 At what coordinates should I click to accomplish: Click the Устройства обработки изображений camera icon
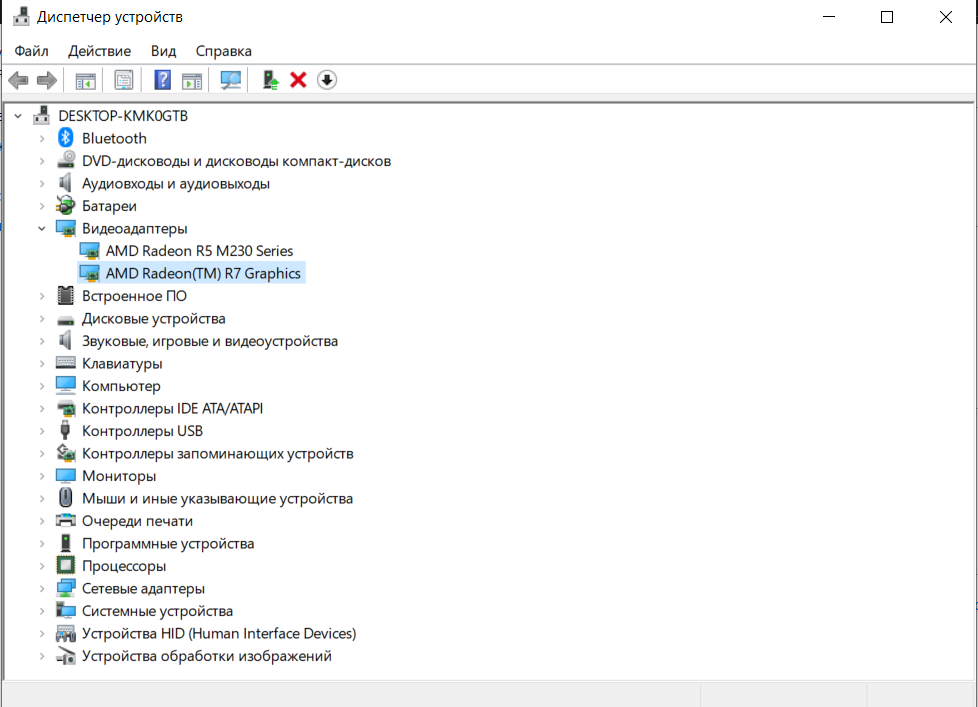coord(65,656)
